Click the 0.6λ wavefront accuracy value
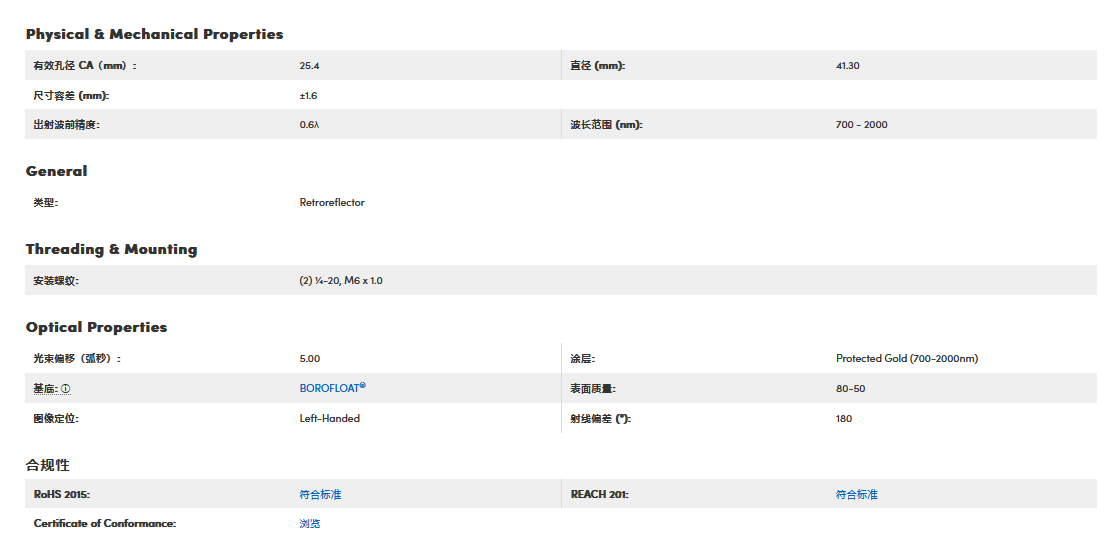 point(309,125)
